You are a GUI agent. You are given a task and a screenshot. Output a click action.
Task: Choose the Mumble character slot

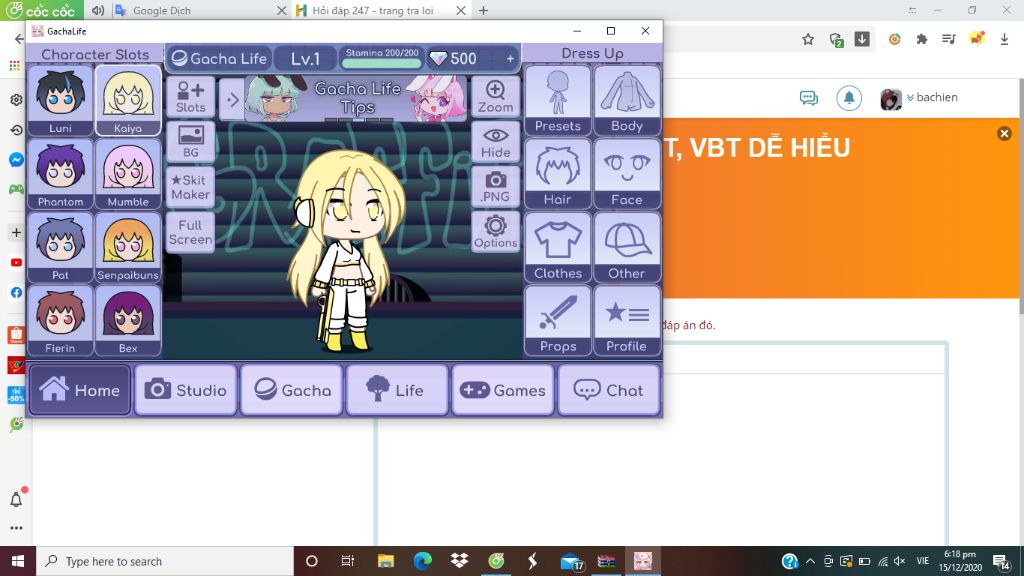point(128,174)
